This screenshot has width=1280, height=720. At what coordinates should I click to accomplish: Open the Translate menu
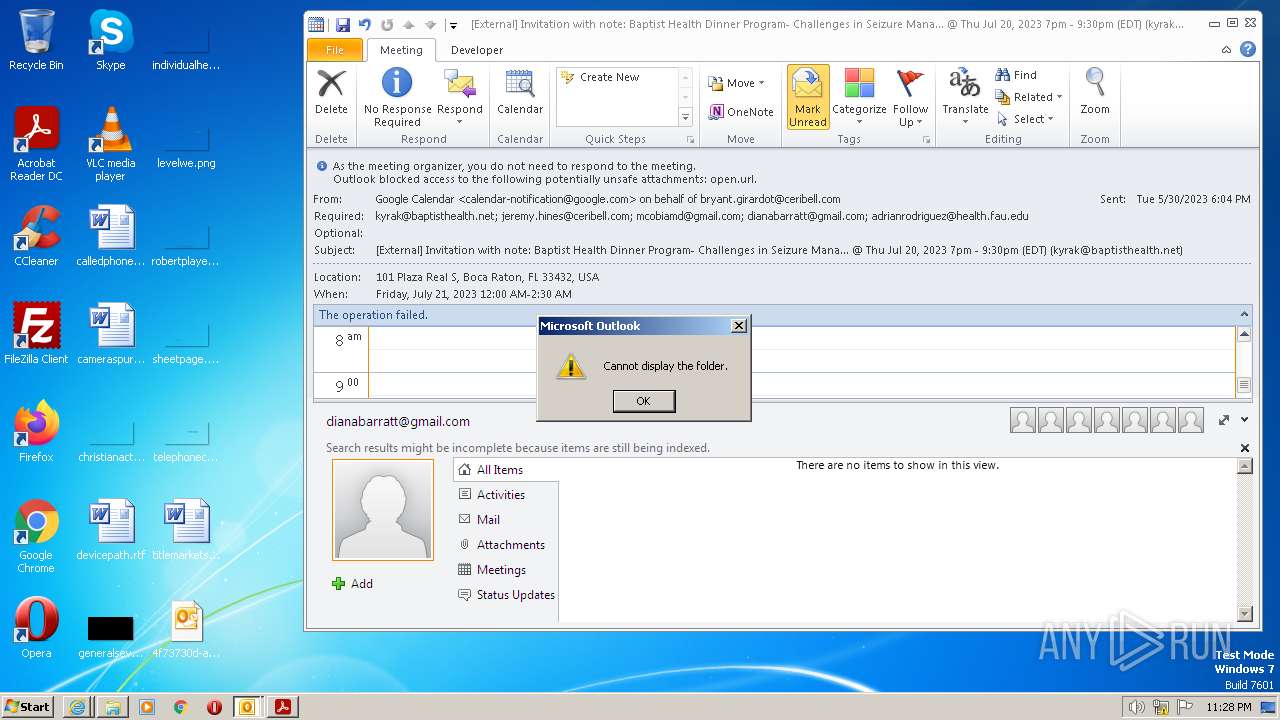point(965,97)
